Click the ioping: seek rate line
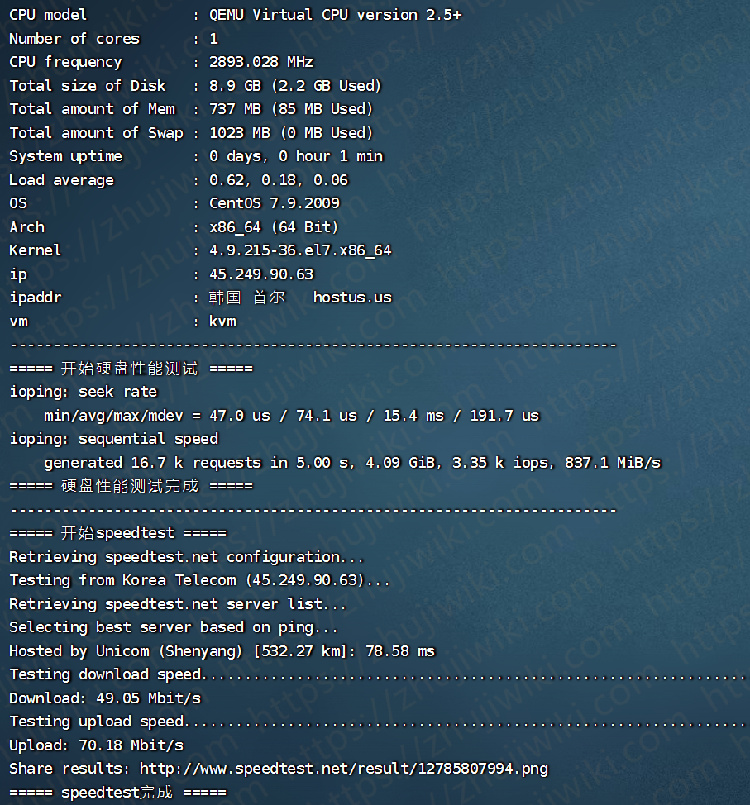This screenshot has height=805, width=750. coord(84,392)
